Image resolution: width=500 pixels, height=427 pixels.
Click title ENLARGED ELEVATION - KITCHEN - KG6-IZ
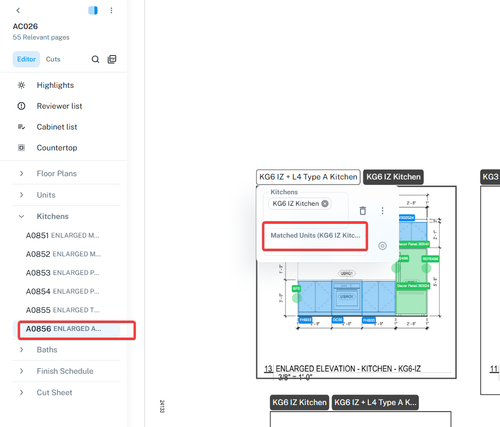[x=348, y=369]
